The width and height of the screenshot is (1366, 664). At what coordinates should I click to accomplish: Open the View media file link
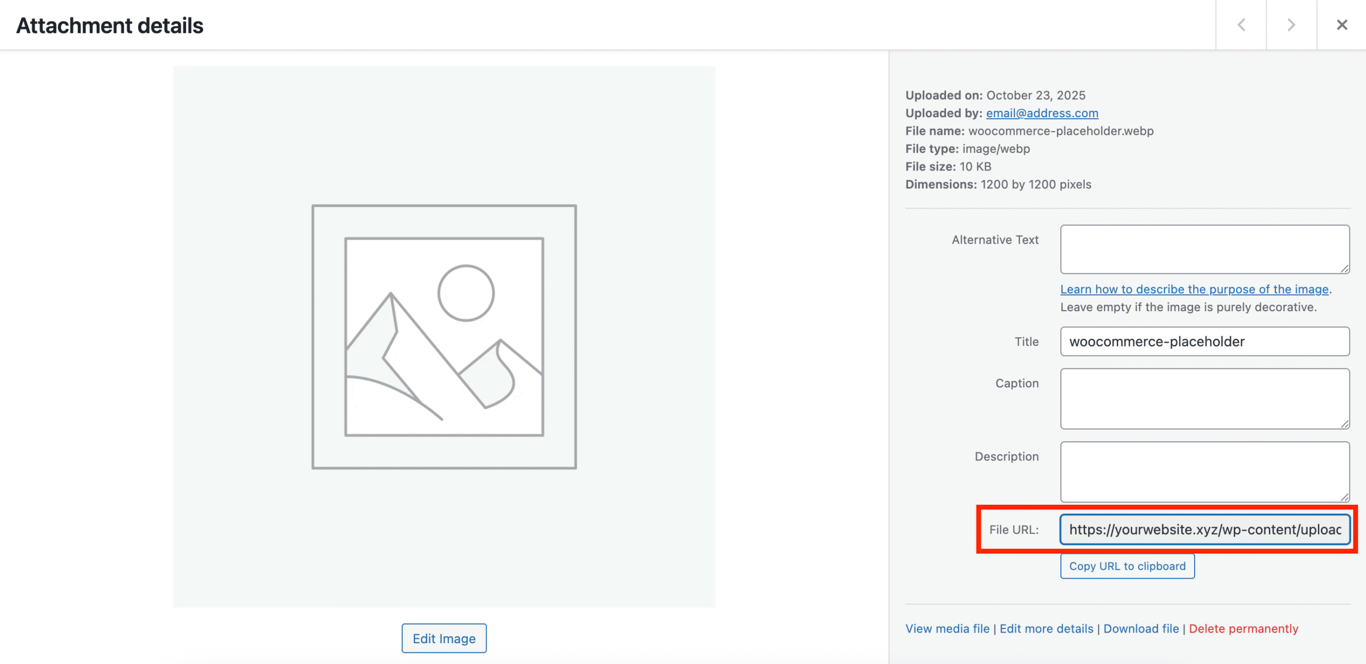947,628
